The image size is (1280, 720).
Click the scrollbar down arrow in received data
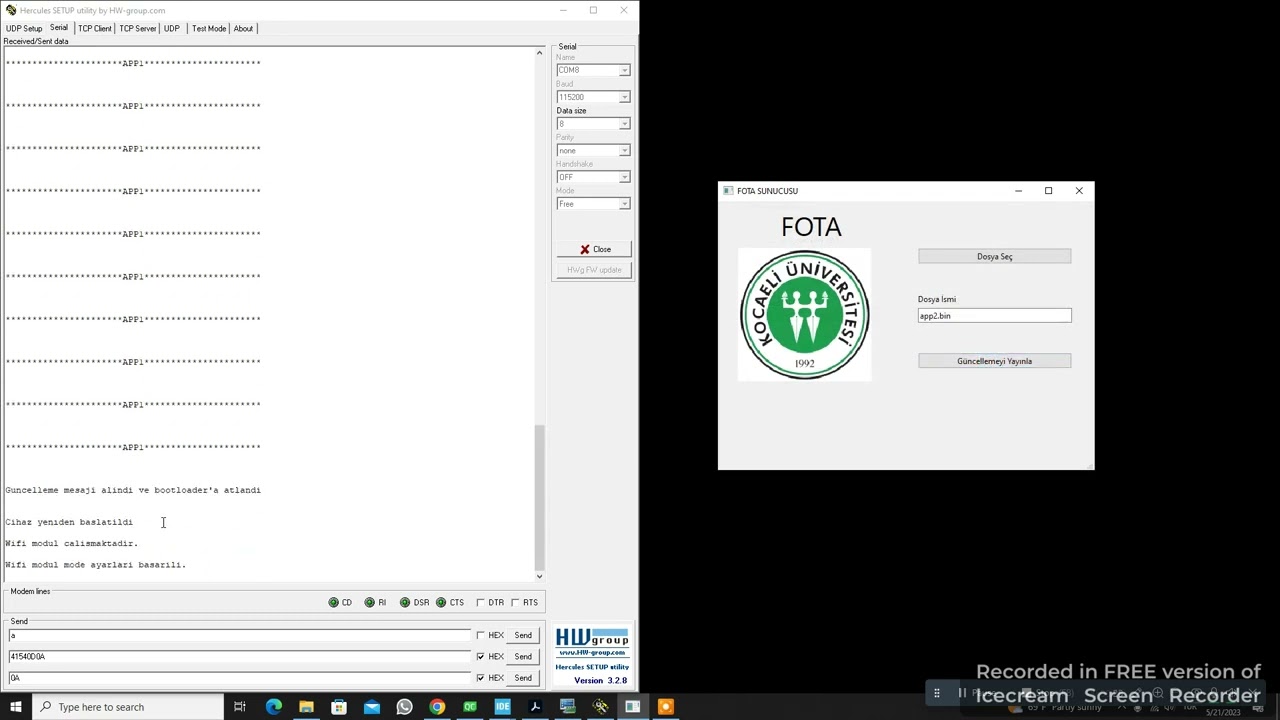pos(540,576)
